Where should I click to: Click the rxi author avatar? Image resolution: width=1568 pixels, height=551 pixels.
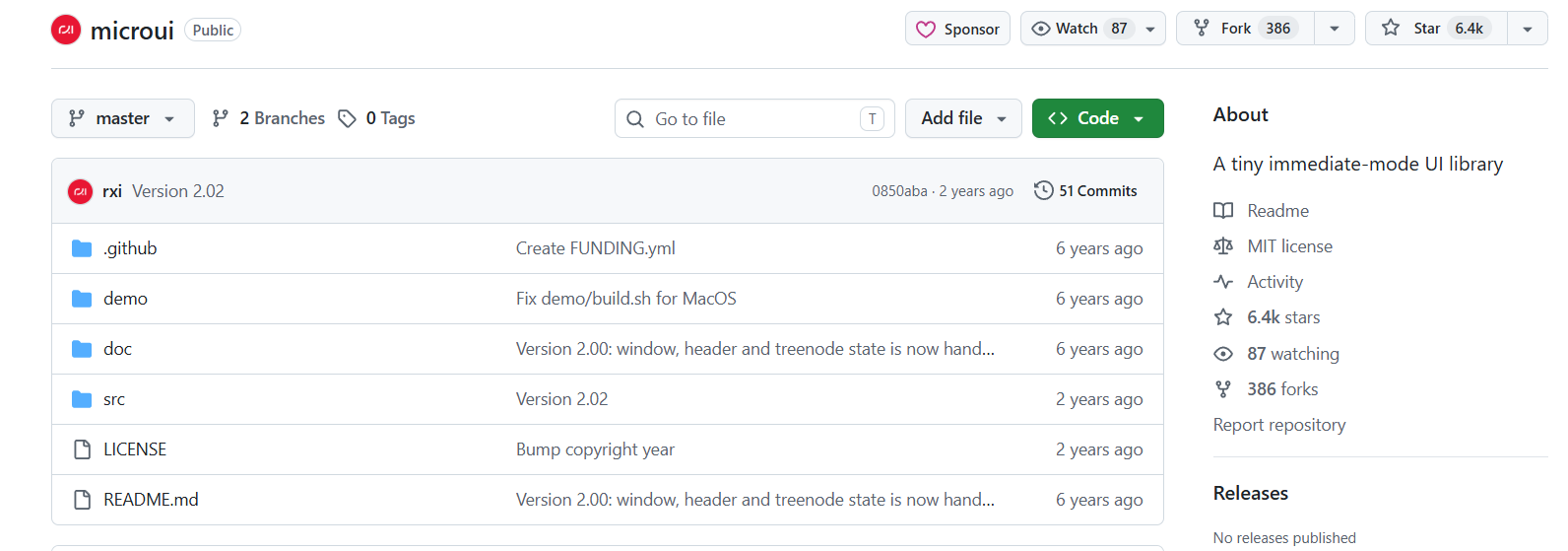click(80, 191)
